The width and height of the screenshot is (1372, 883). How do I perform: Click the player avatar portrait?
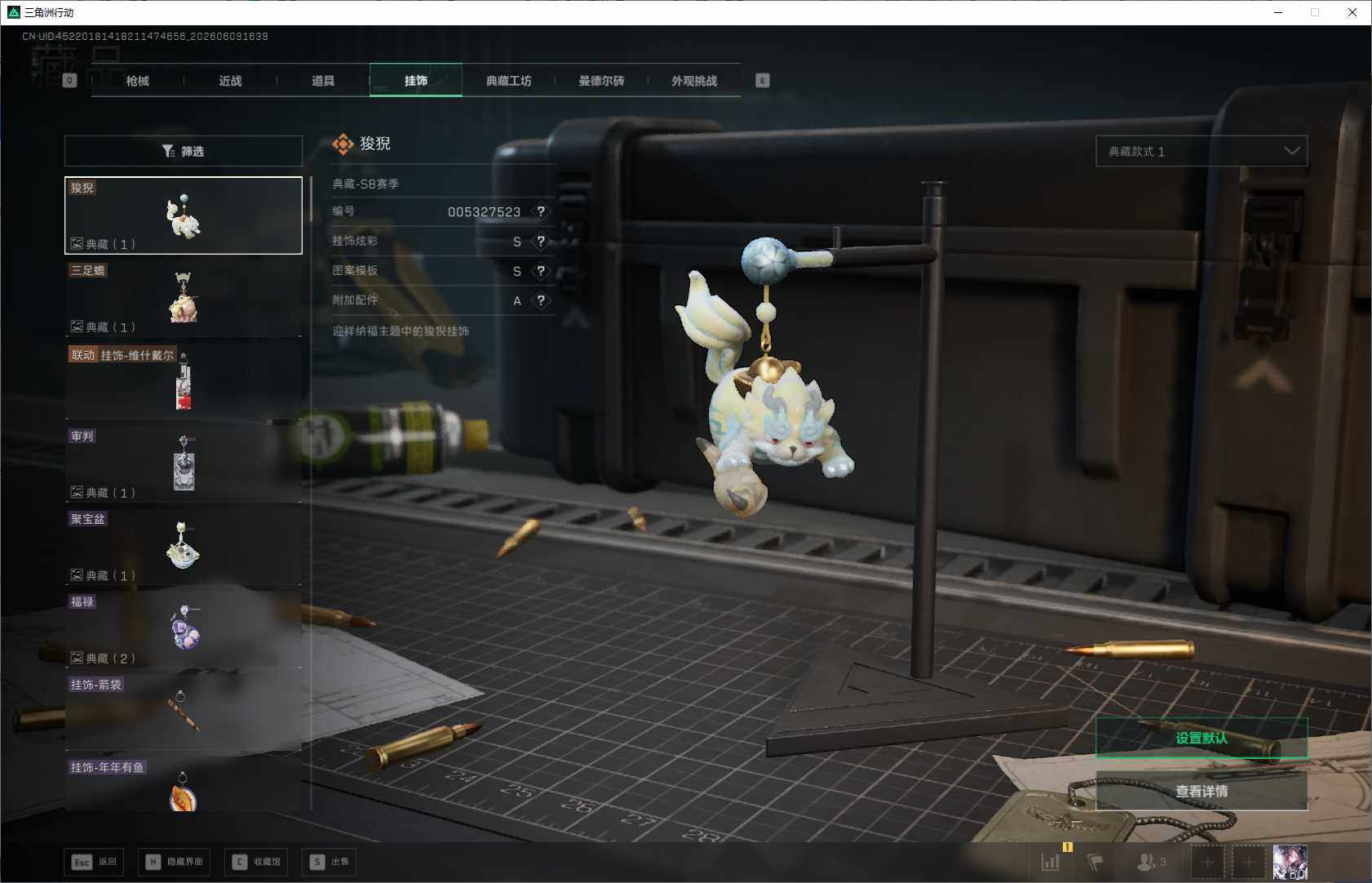(1290, 862)
